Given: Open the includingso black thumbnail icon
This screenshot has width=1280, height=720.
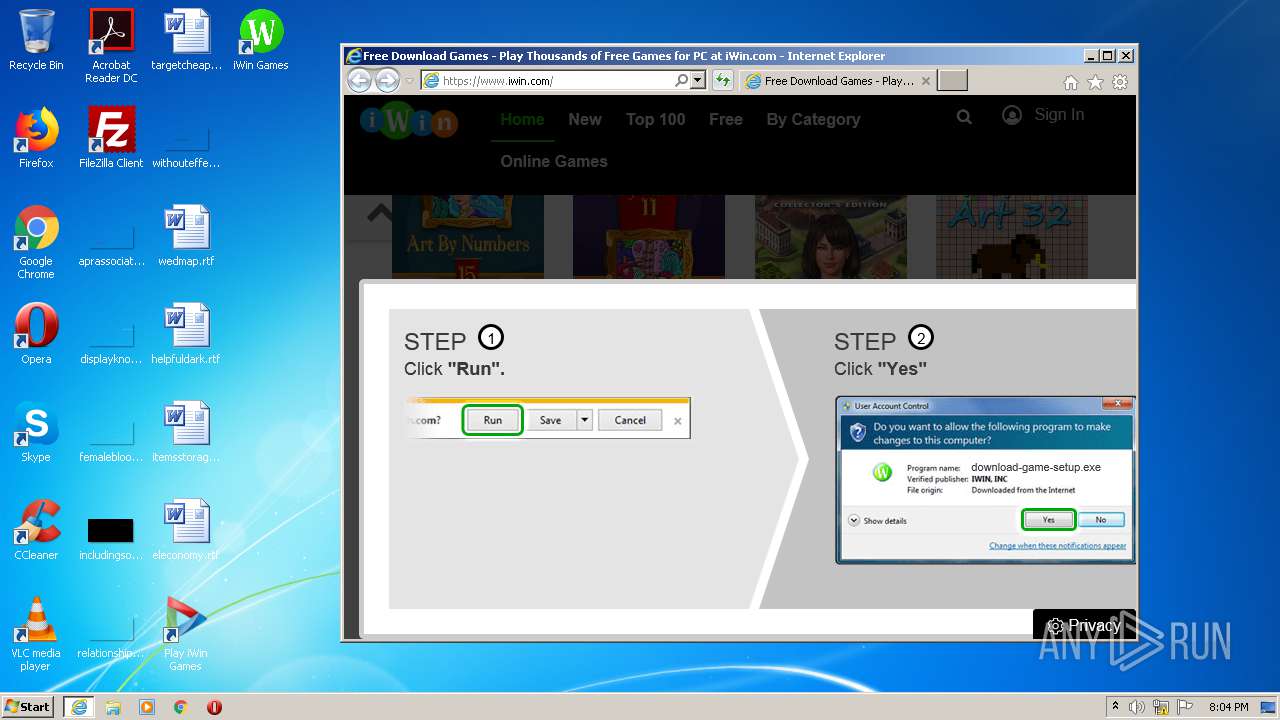Looking at the screenshot, I should click(111, 538).
